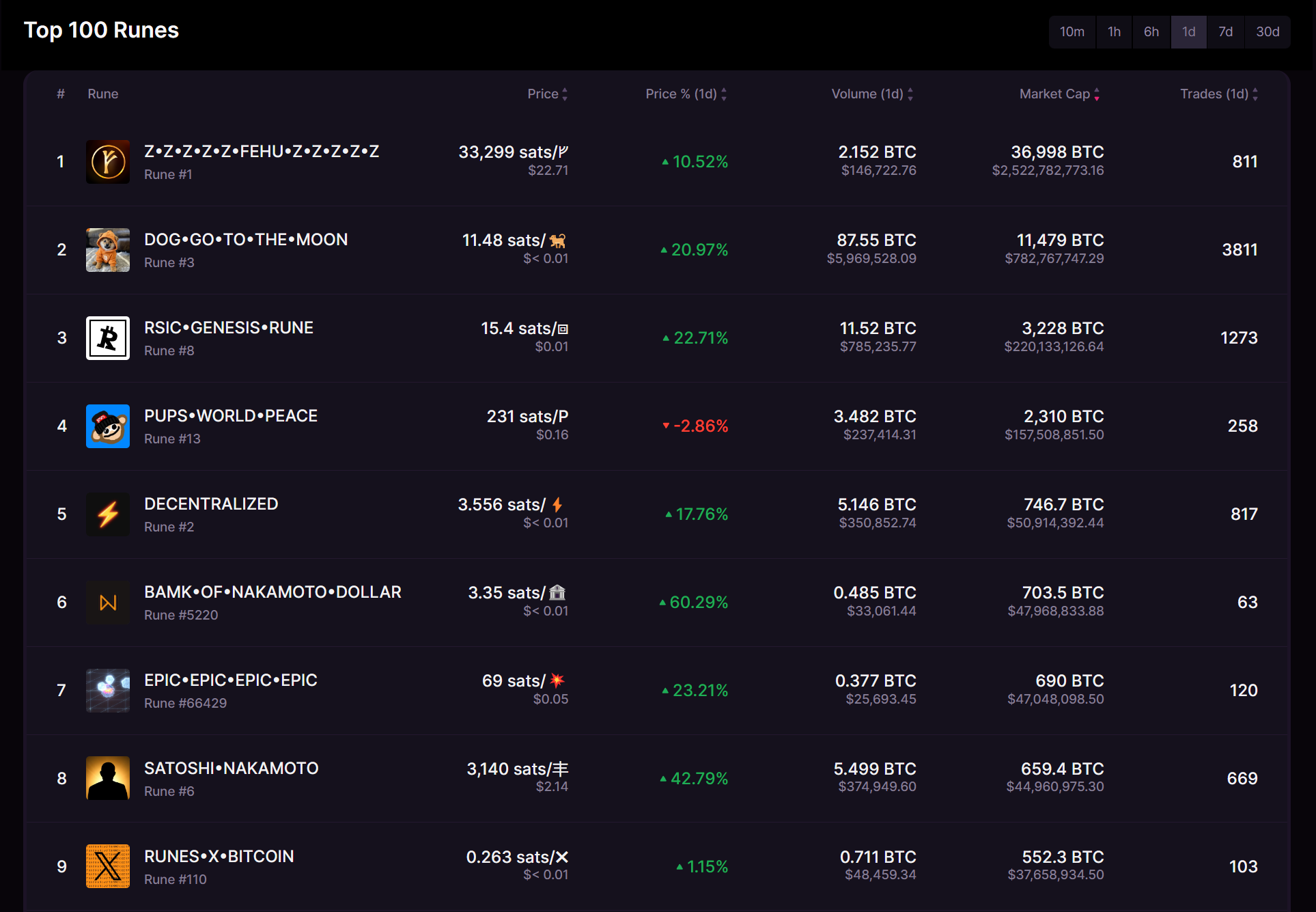Click the PUPS•WORLD•PEACE monkey icon

pos(107,426)
